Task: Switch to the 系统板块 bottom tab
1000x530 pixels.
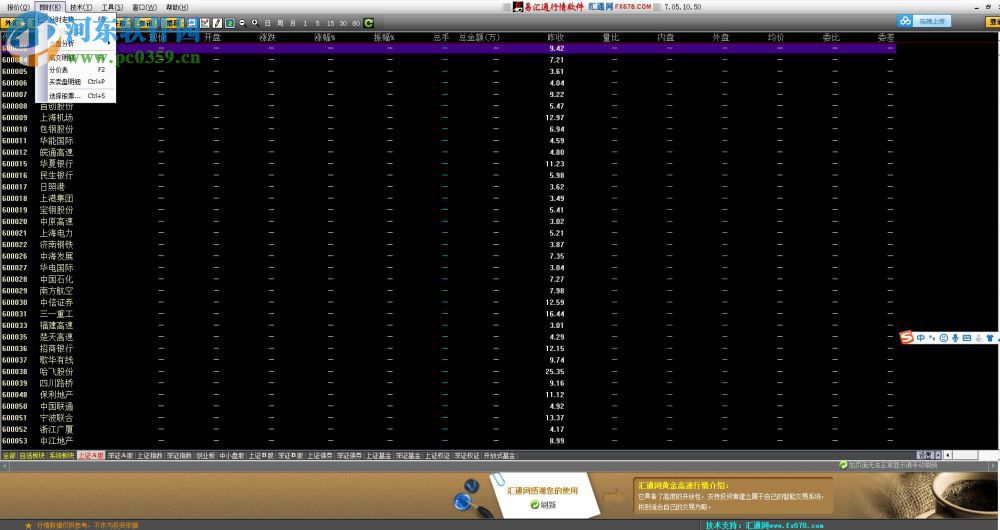Action: 62,456
